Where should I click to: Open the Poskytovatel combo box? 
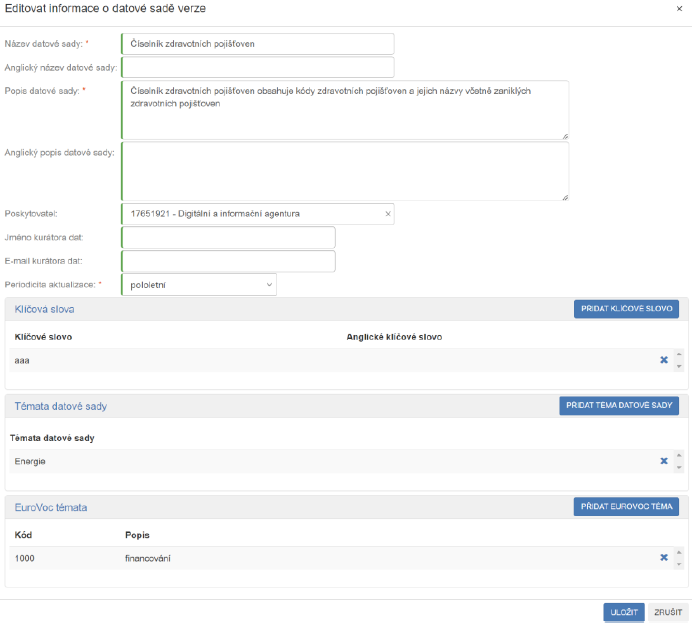point(250,214)
